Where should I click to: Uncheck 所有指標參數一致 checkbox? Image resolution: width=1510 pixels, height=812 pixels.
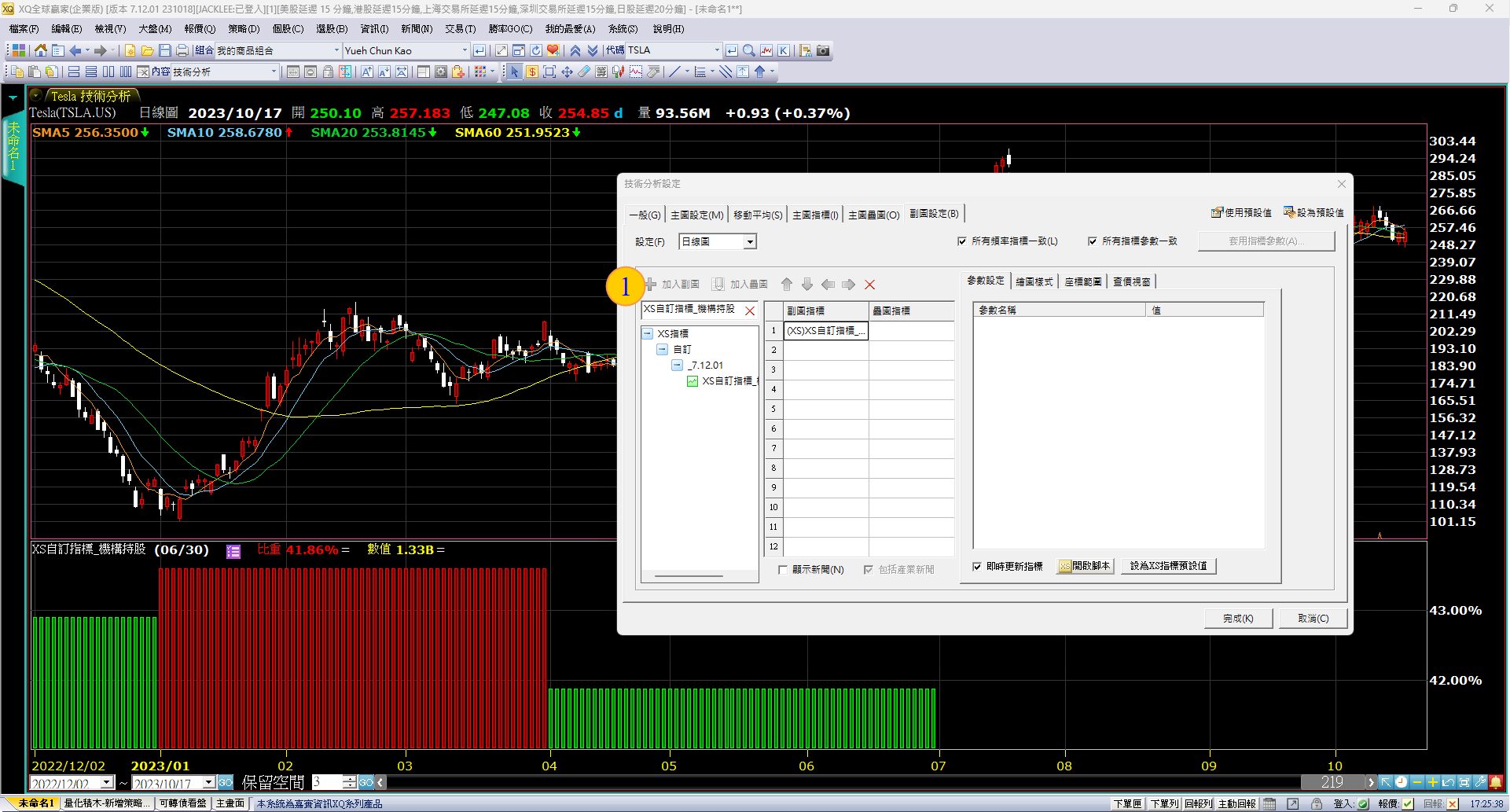(1093, 241)
